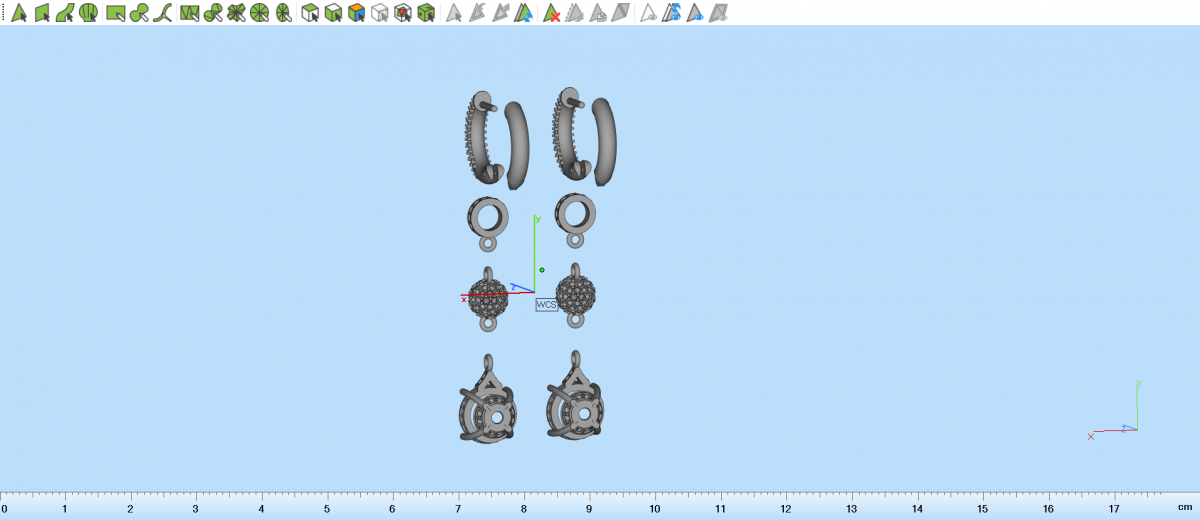Click the green triangle with red X
1200x520 pixels.
point(551,13)
